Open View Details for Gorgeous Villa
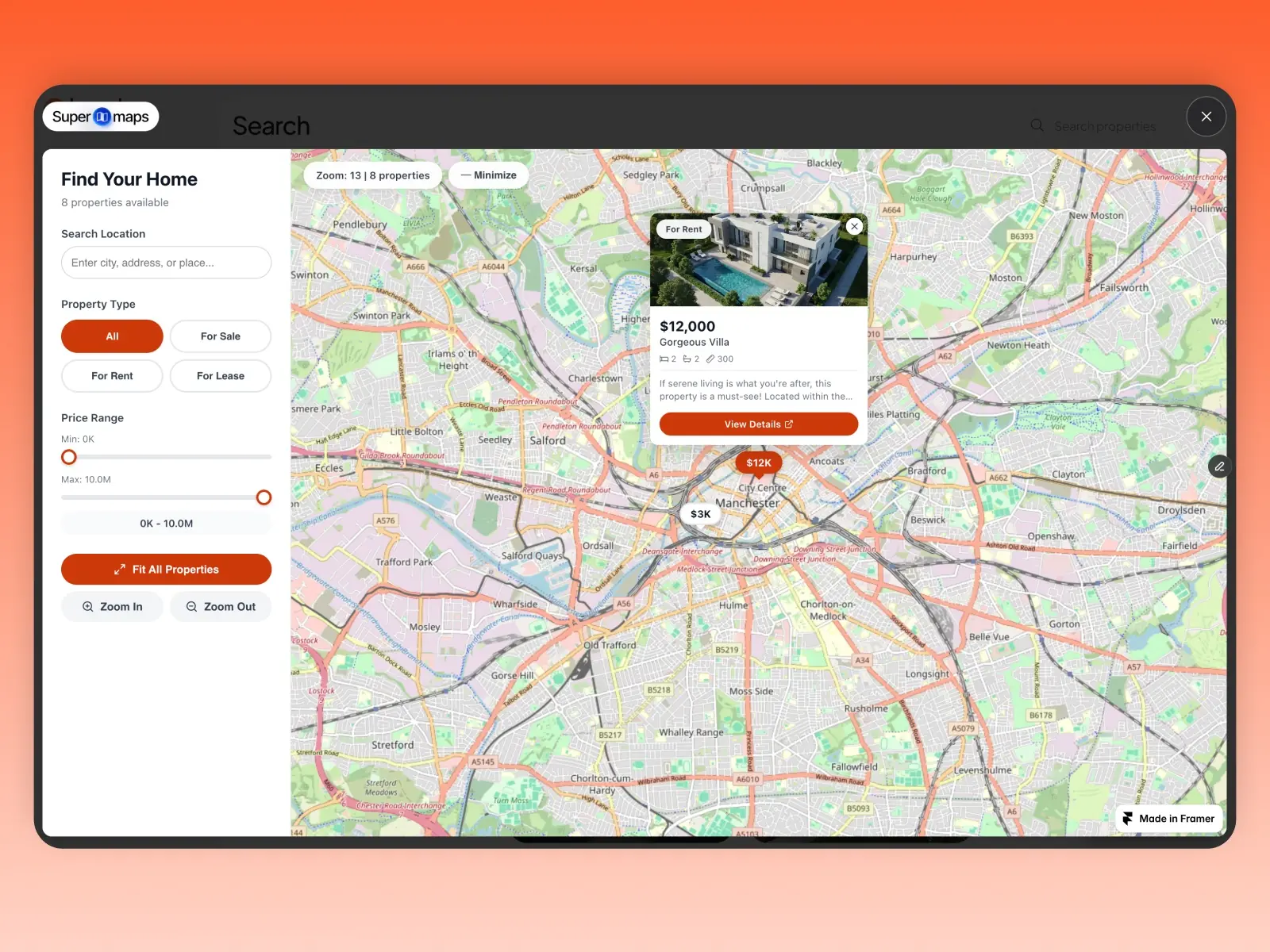This screenshot has height=952, width=1270. pos(758,424)
